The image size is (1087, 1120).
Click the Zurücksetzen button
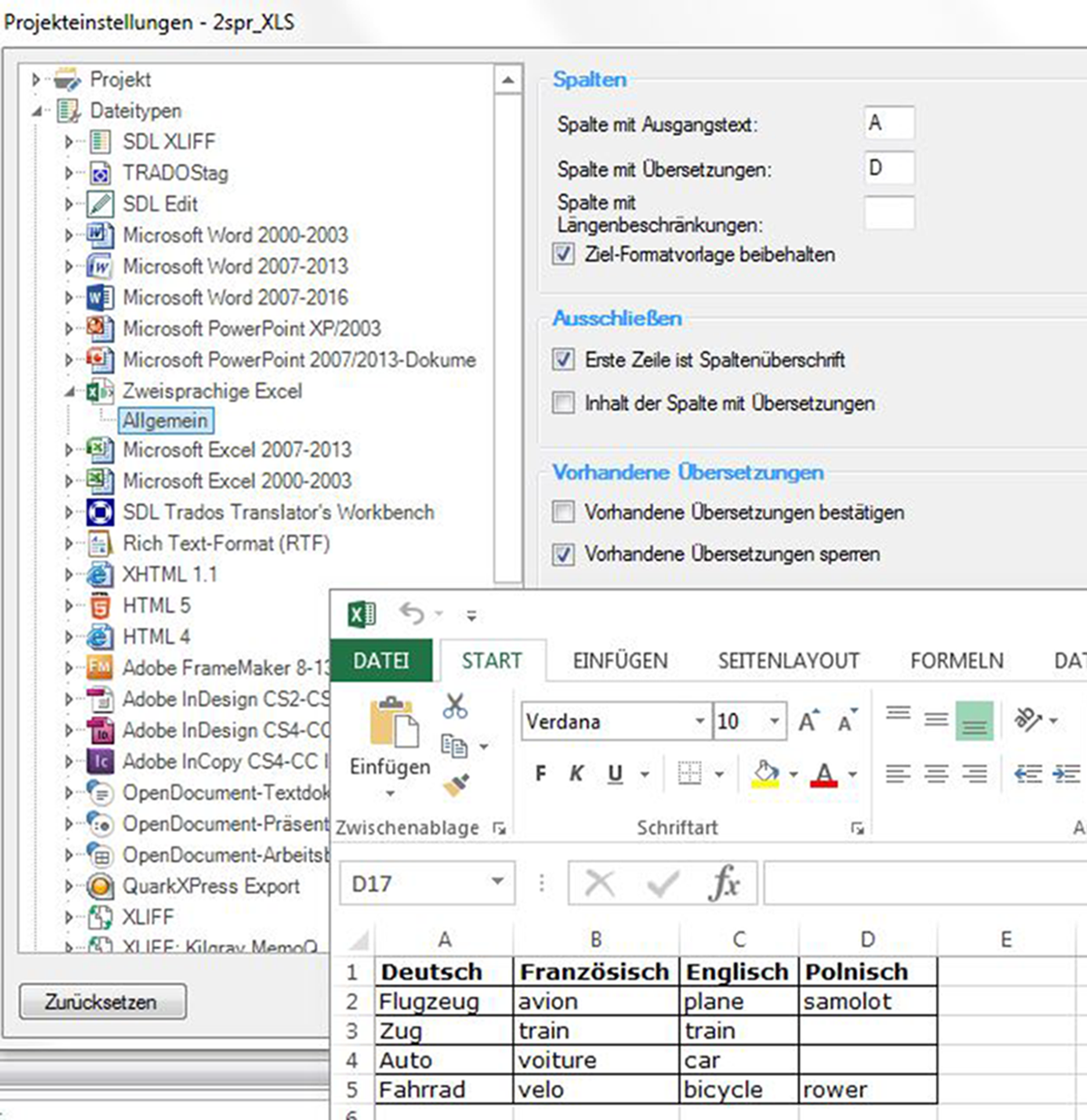coord(101,1002)
